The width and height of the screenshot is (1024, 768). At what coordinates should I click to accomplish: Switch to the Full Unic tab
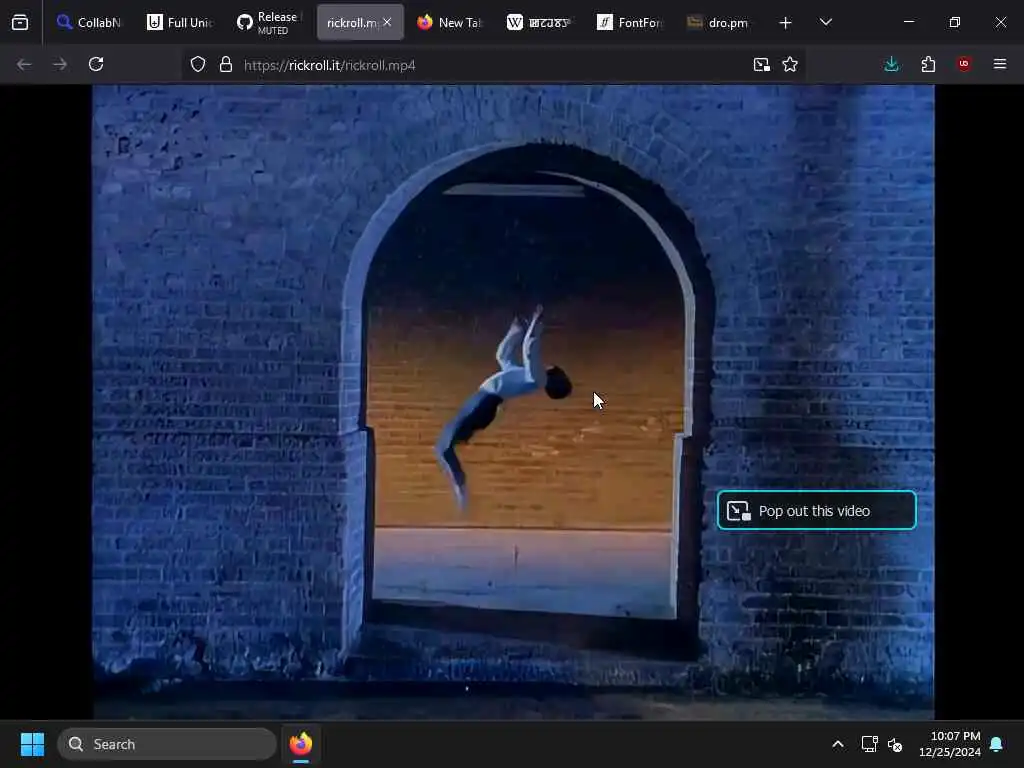(180, 23)
